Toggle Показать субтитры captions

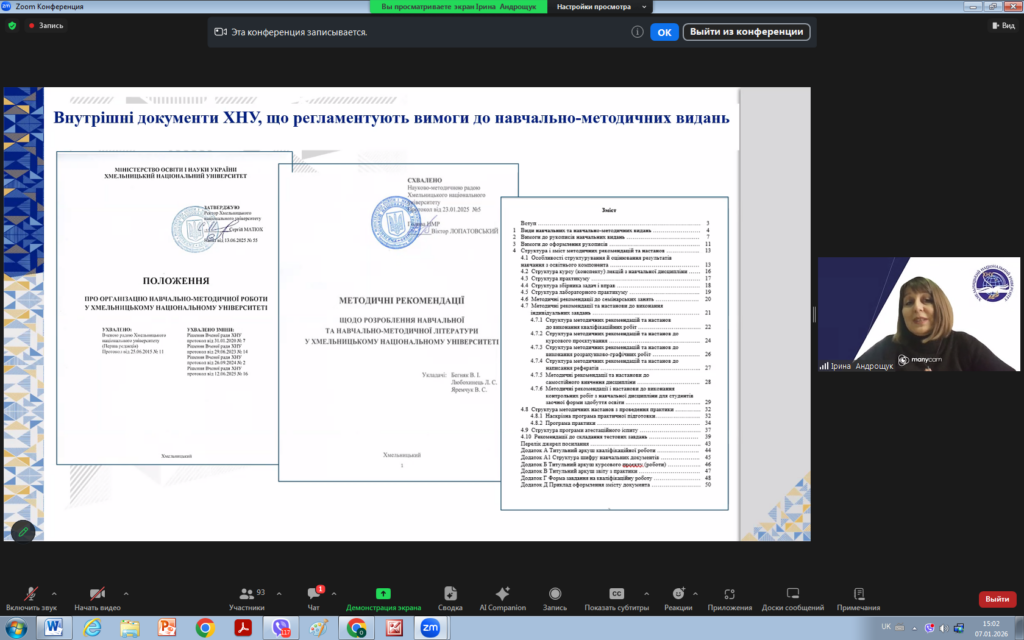[x=618, y=598]
